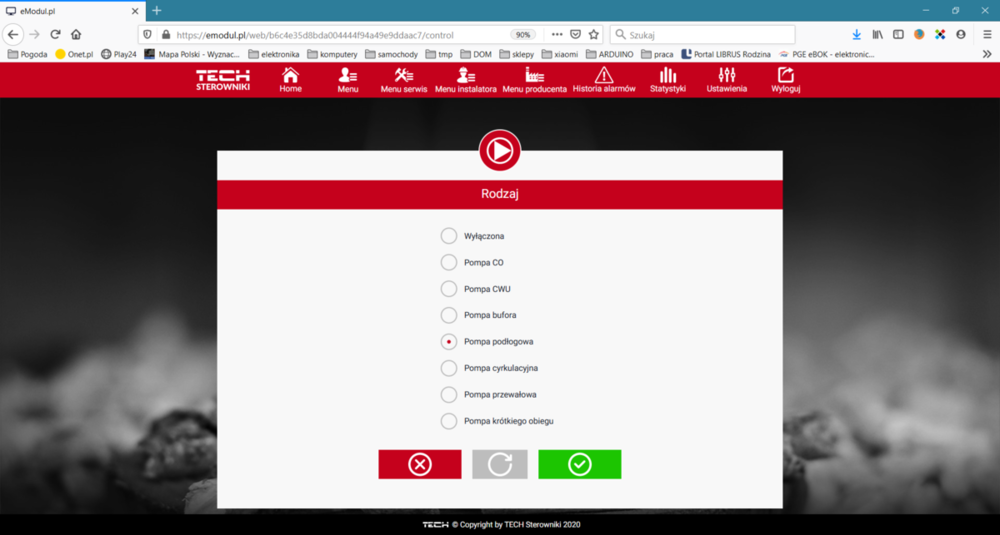The height and width of the screenshot is (535, 1000).
Task: Choose Pompa cyrkulacyjna radio button
Action: (x=449, y=368)
